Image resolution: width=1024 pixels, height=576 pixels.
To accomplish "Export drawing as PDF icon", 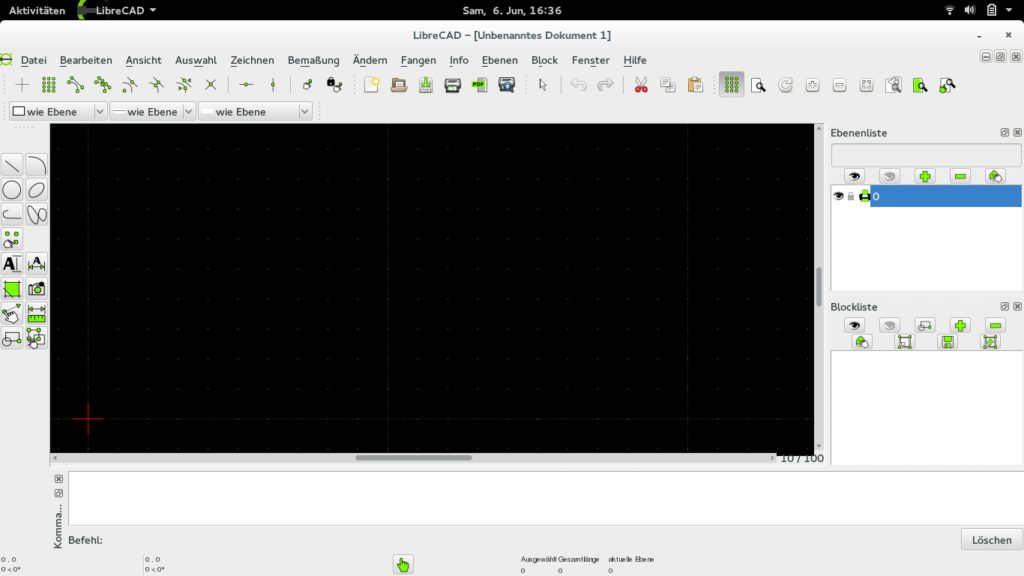I will coord(479,85).
